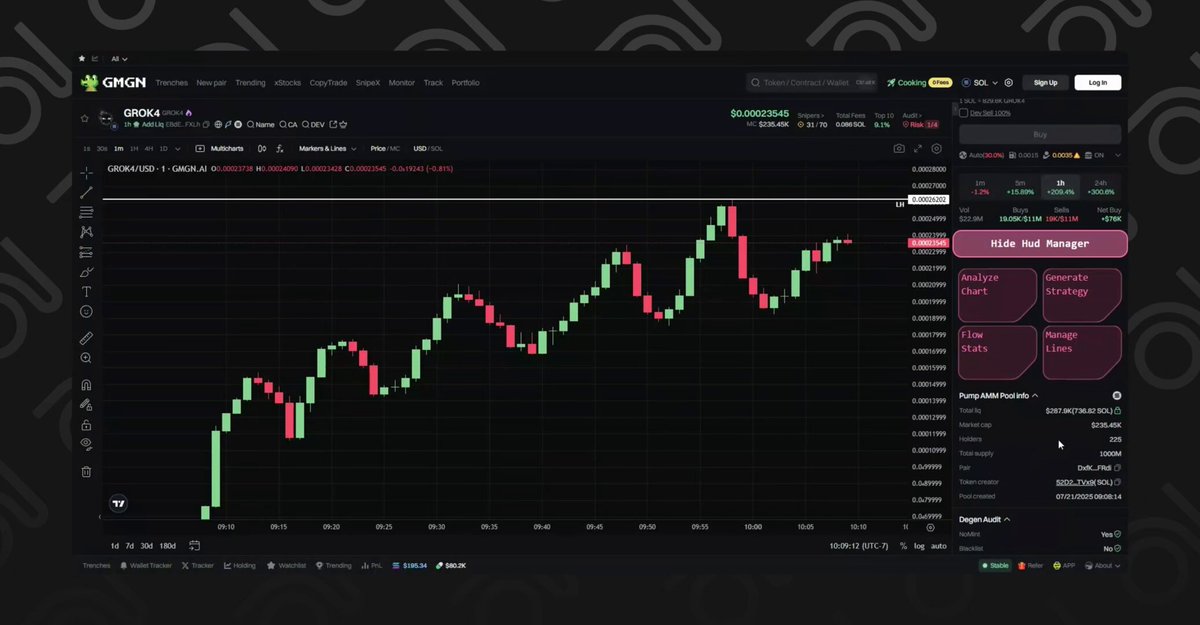The image size is (1200, 625).
Task: Take a chart snapshot with camera icon
Action: pyautogui.click(x=899, y=148)
